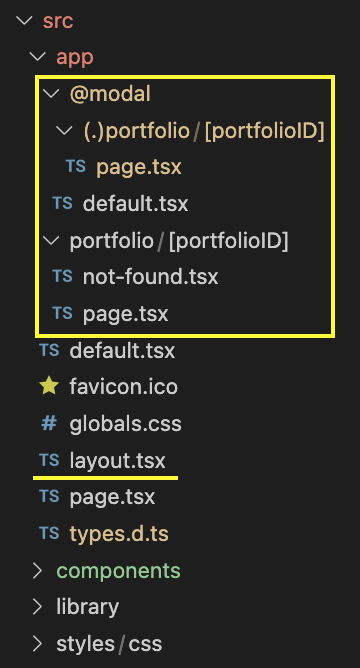Open globals.css file
360x668 pixels.
(126, 424)
